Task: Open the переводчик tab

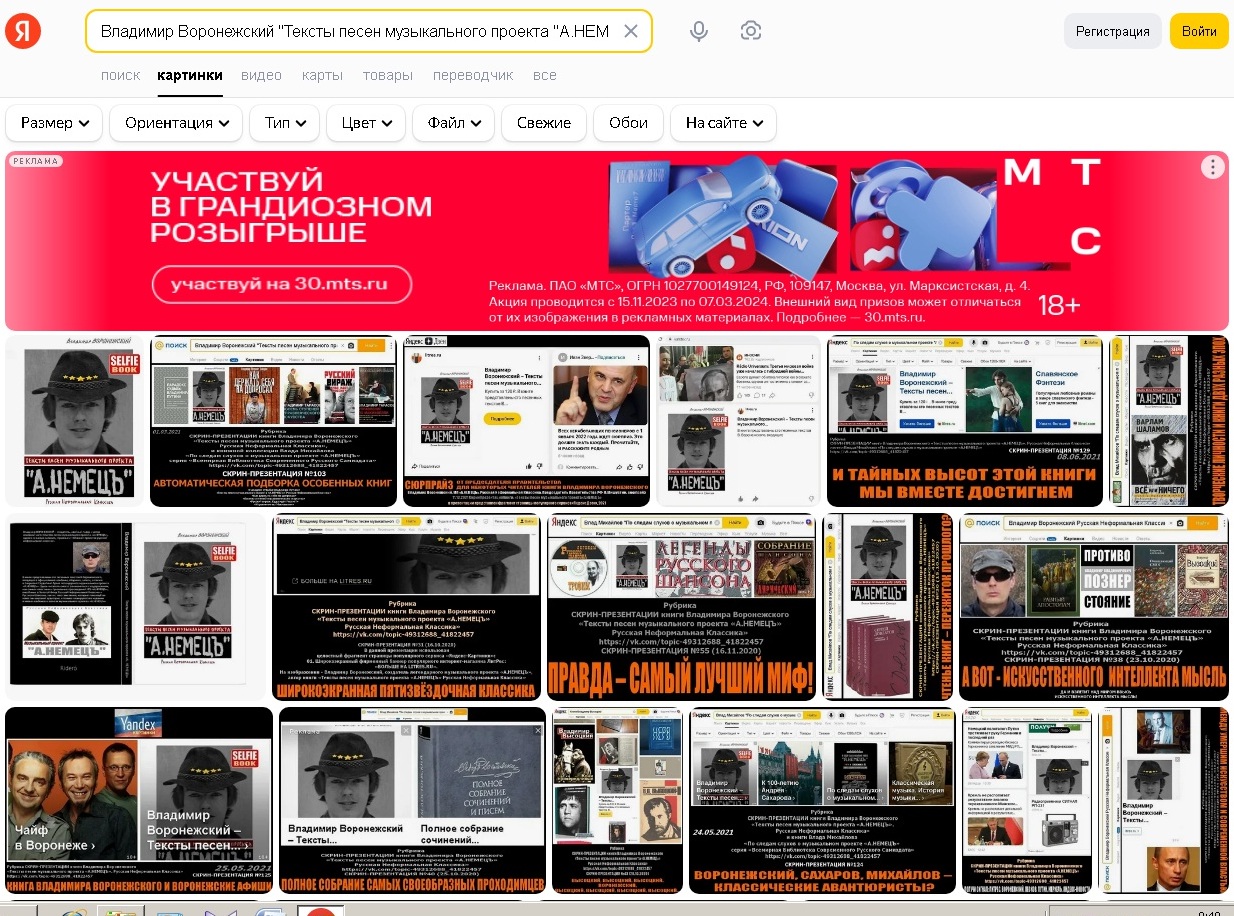Action: tap(473, 75)
